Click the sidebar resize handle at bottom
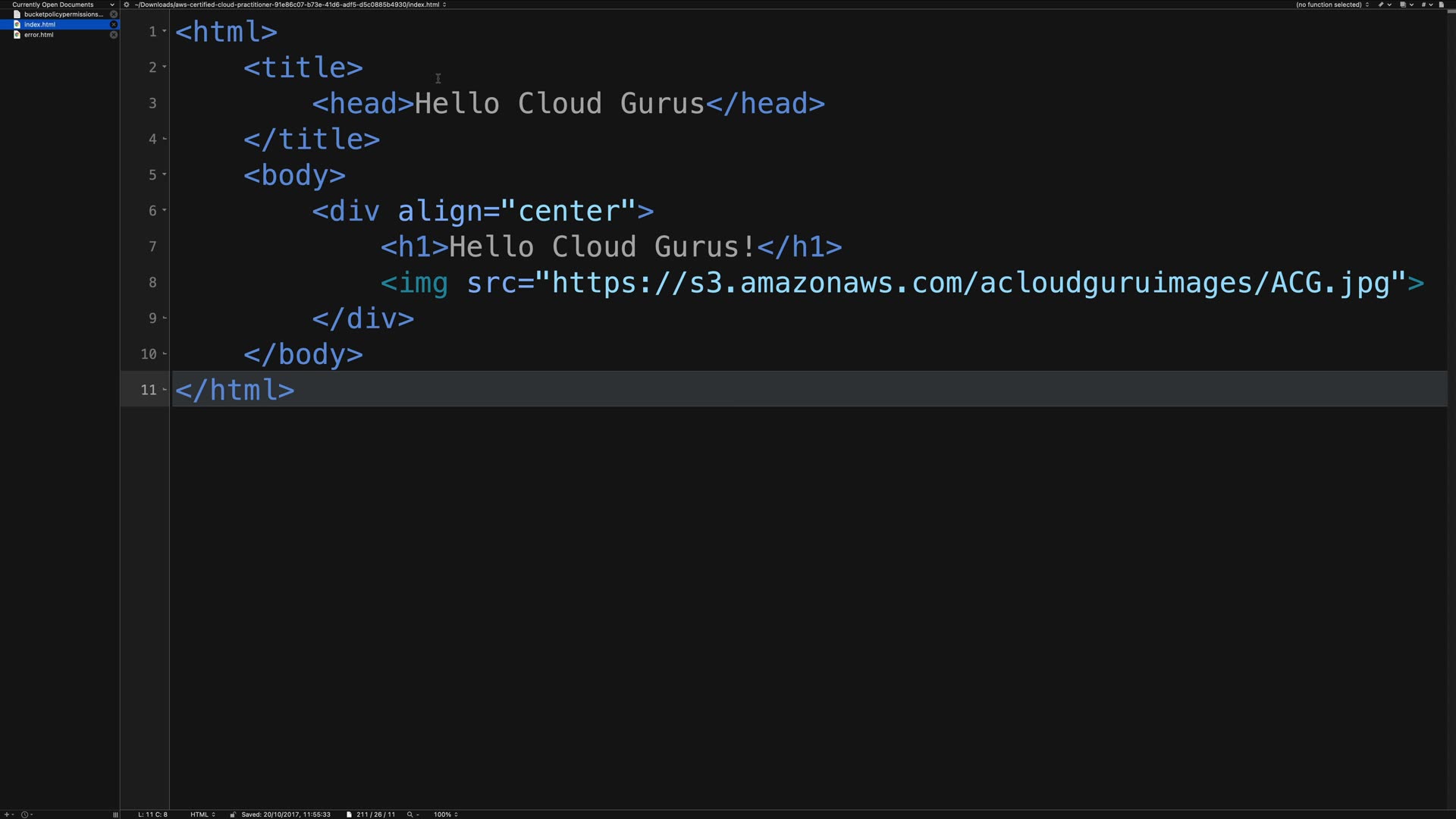 115,814
